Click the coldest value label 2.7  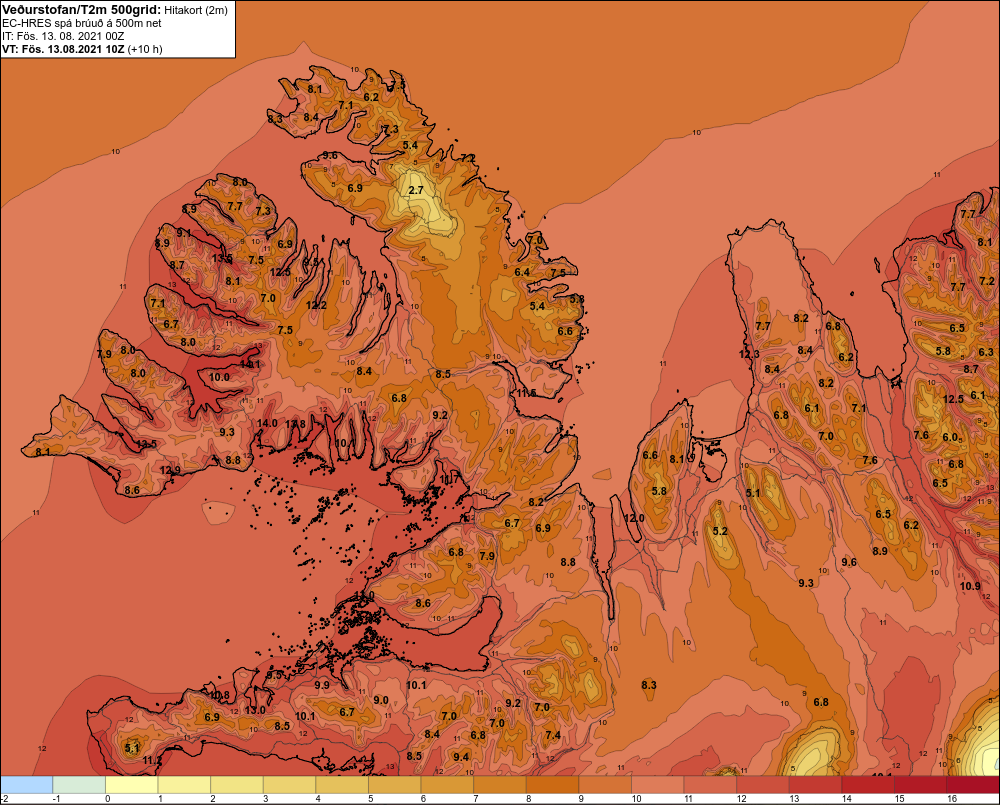[x=416, y=190]
